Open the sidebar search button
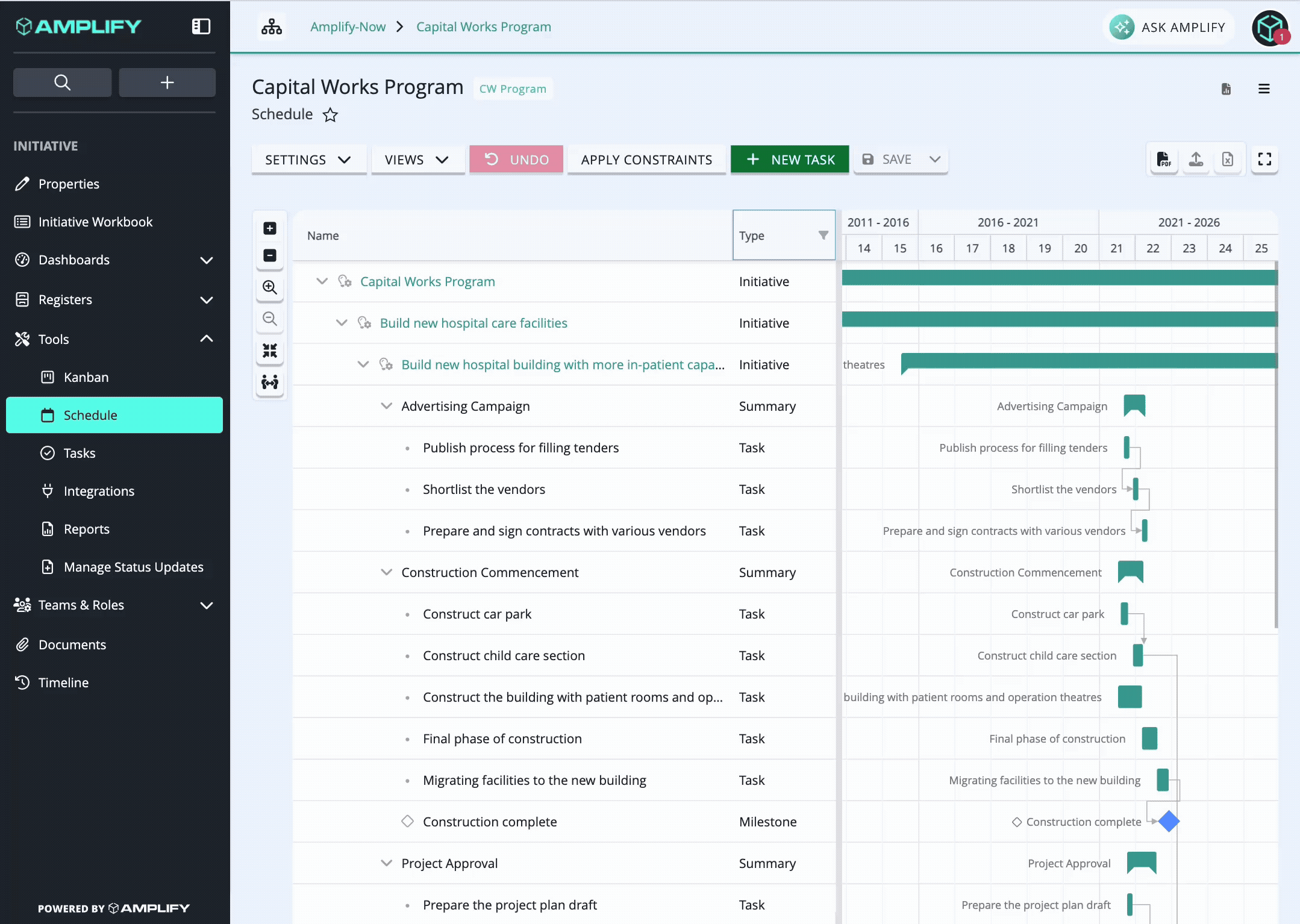The width and height of the screenshot is (1300, 924). click(62, 82)
